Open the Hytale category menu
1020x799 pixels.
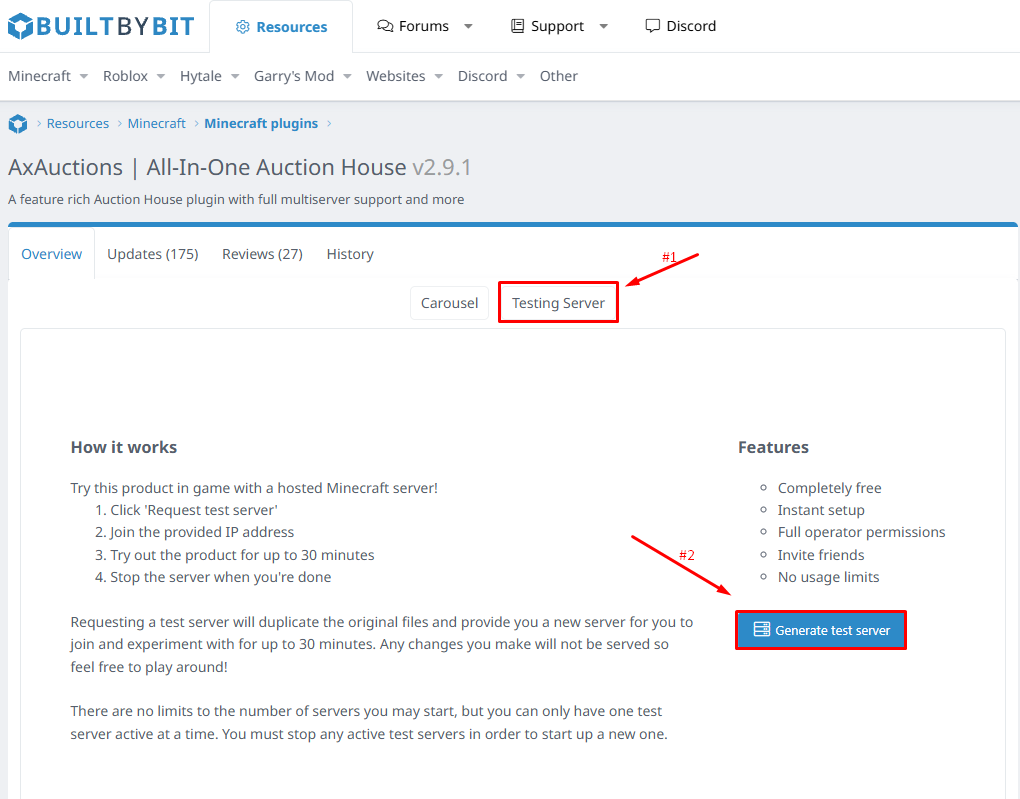click(x=201, y=76)
